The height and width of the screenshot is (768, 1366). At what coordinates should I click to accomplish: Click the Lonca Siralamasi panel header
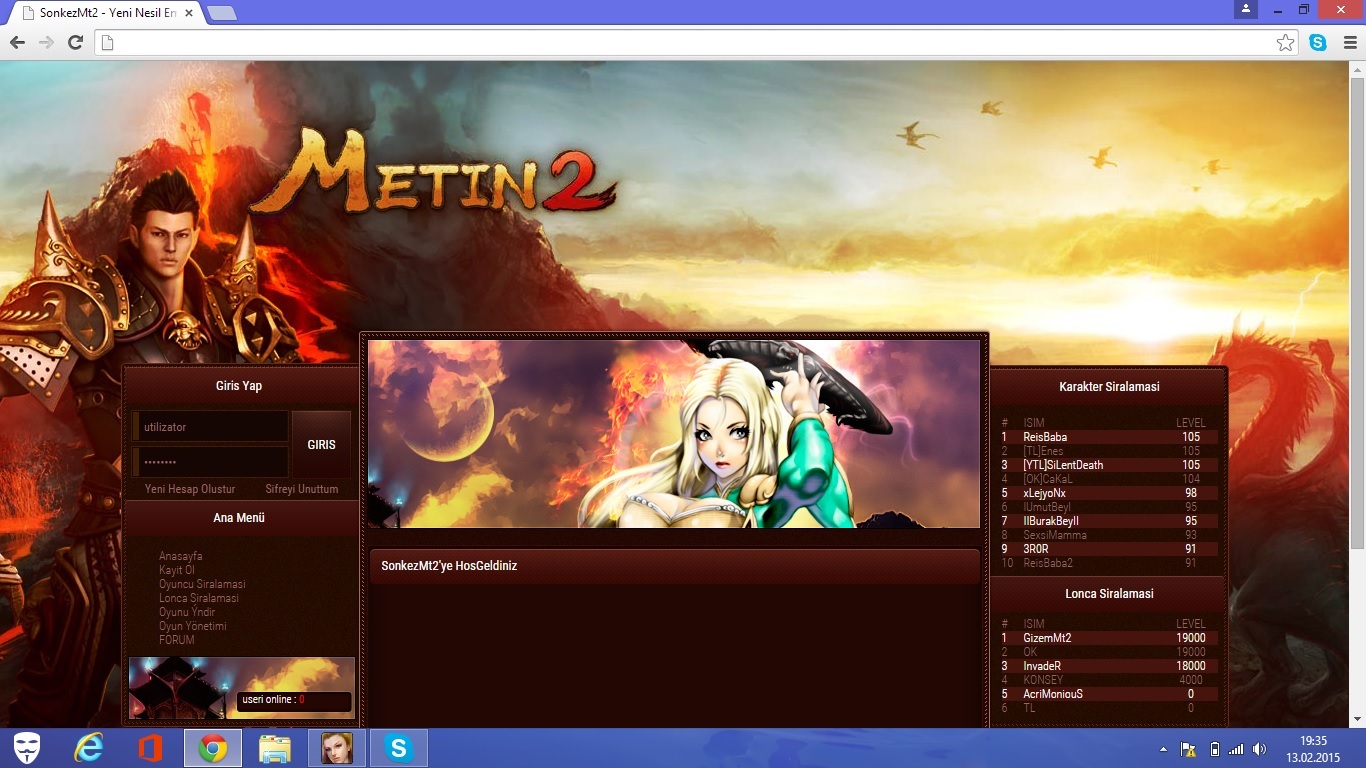1109,593
